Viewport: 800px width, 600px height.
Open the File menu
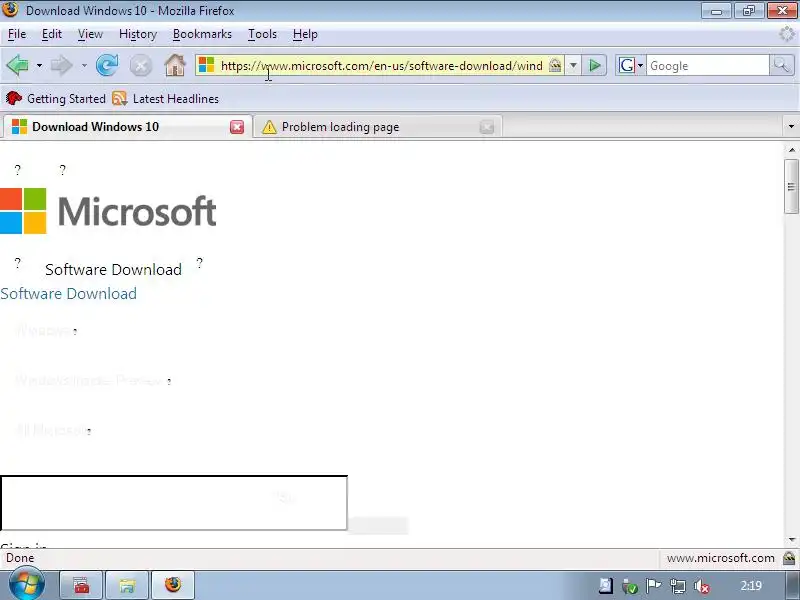pos(17,34)
